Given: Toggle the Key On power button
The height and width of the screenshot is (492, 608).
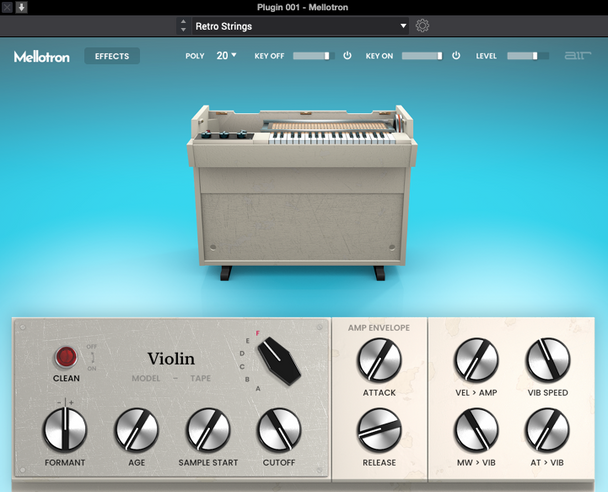Looking at the screenshot, I should [456, 56].
